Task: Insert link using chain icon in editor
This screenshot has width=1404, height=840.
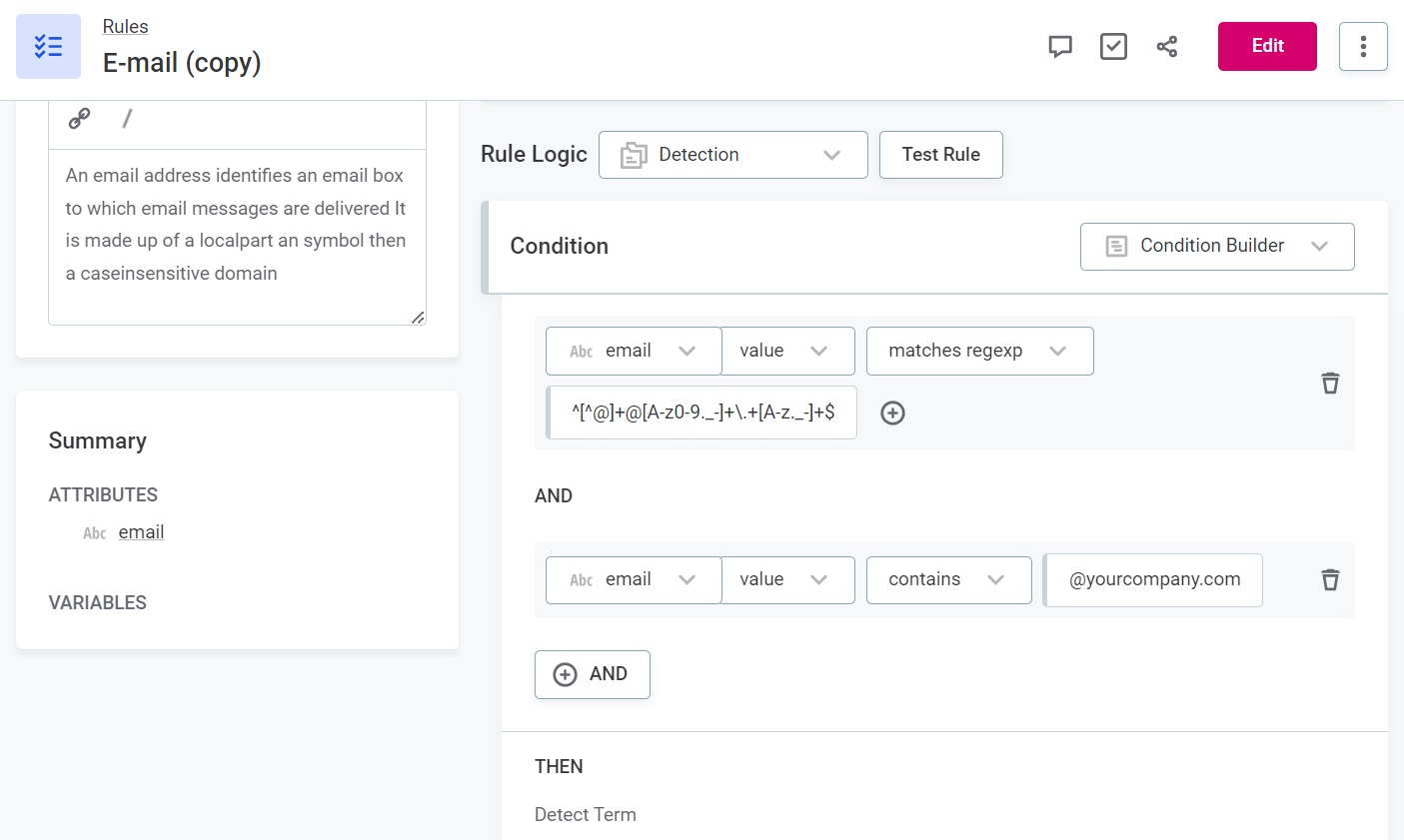Action: pos(79,119)
